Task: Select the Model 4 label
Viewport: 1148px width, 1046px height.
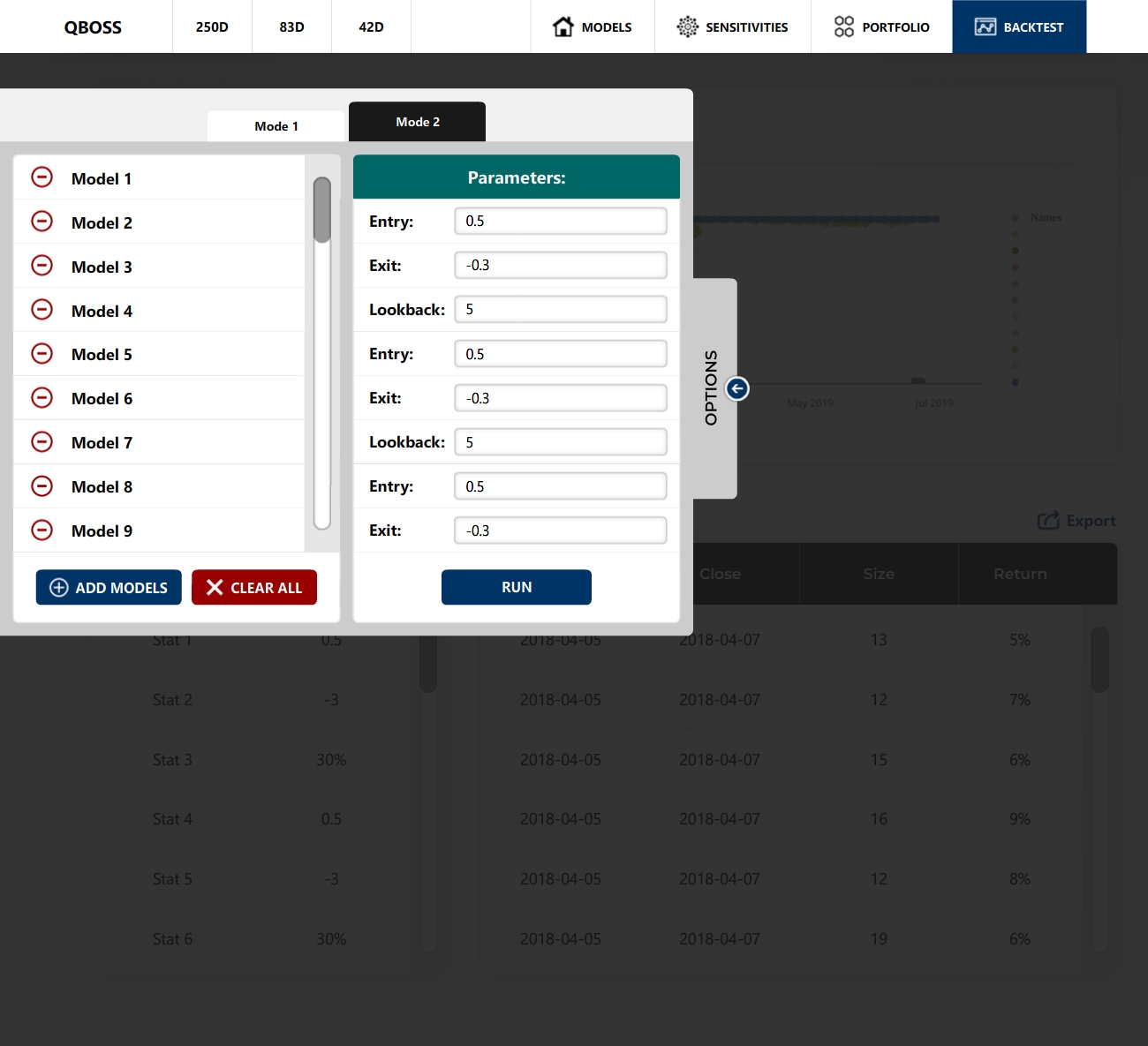Action: coord(102,311)
